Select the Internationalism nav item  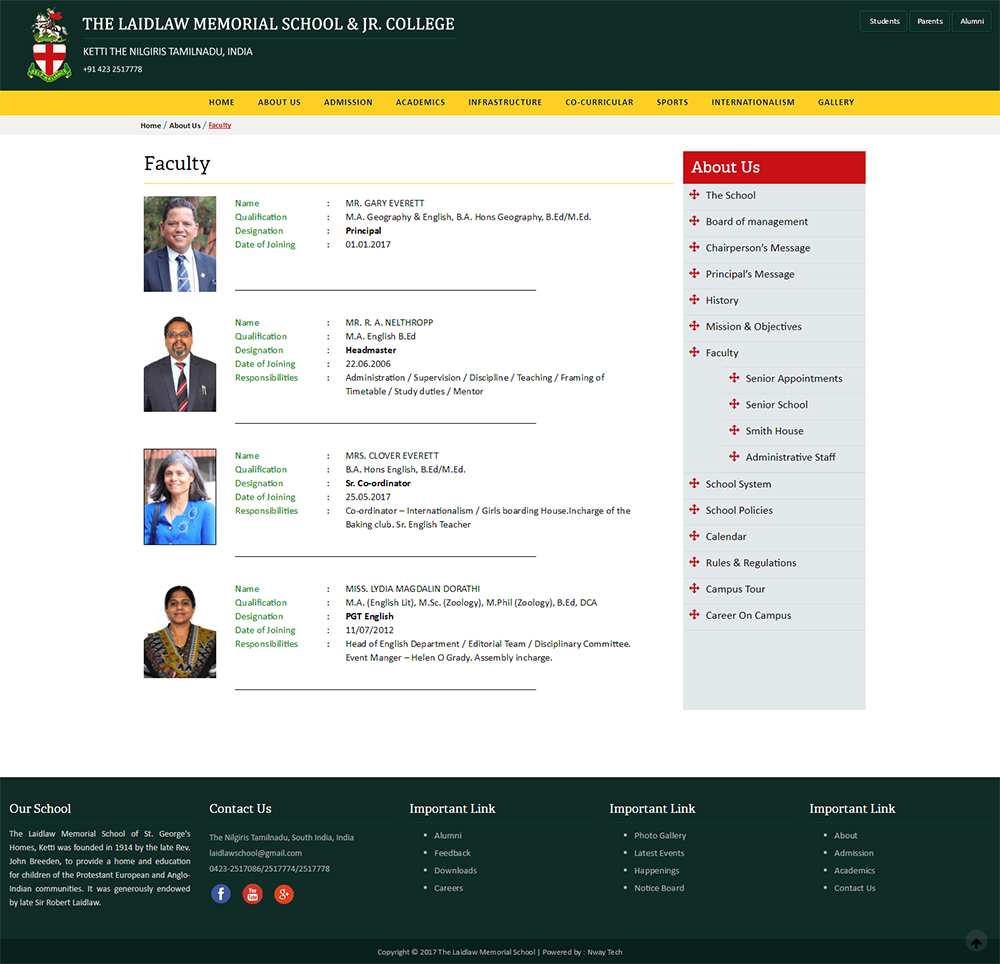(753, 102)
